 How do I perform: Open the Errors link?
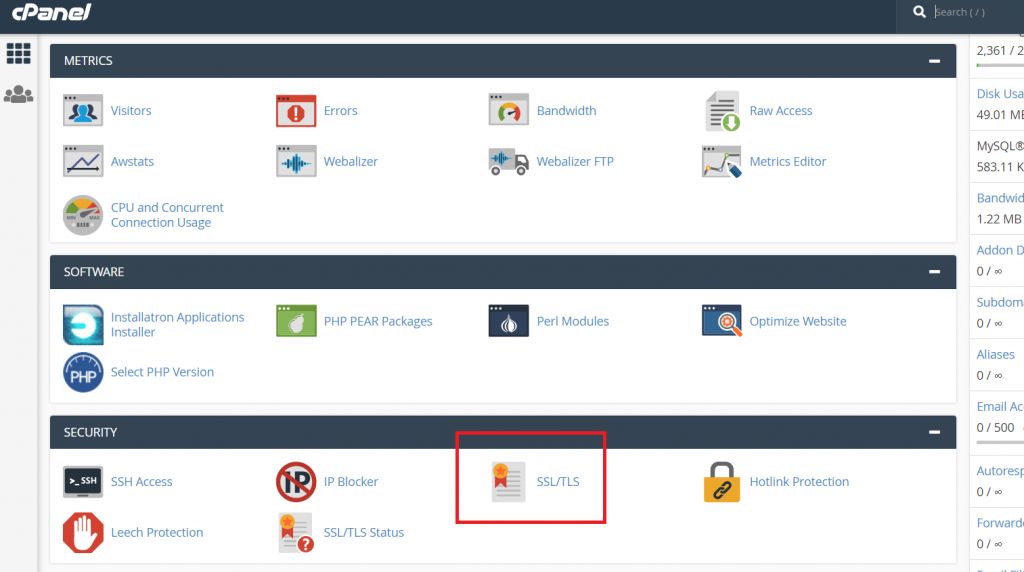tap(341, 110)
